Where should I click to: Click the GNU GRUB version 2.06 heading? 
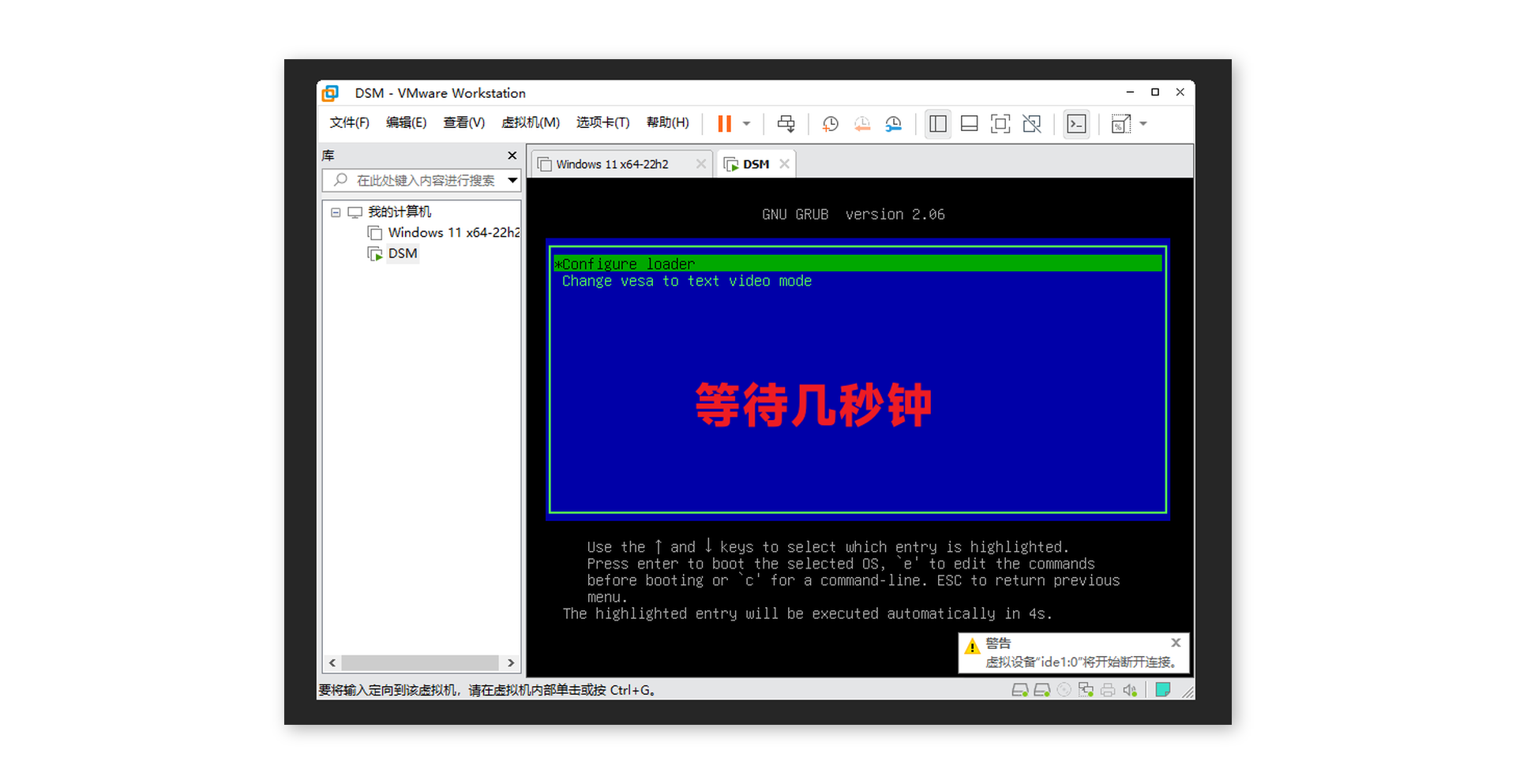853,214
